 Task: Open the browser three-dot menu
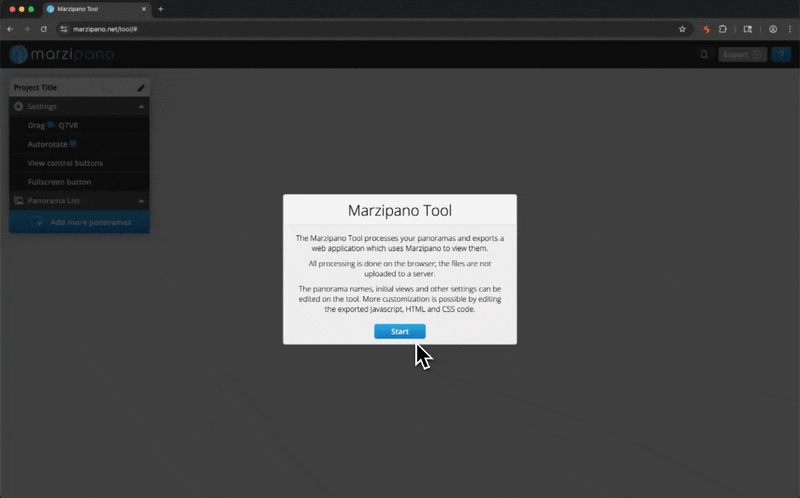point(790,29)
